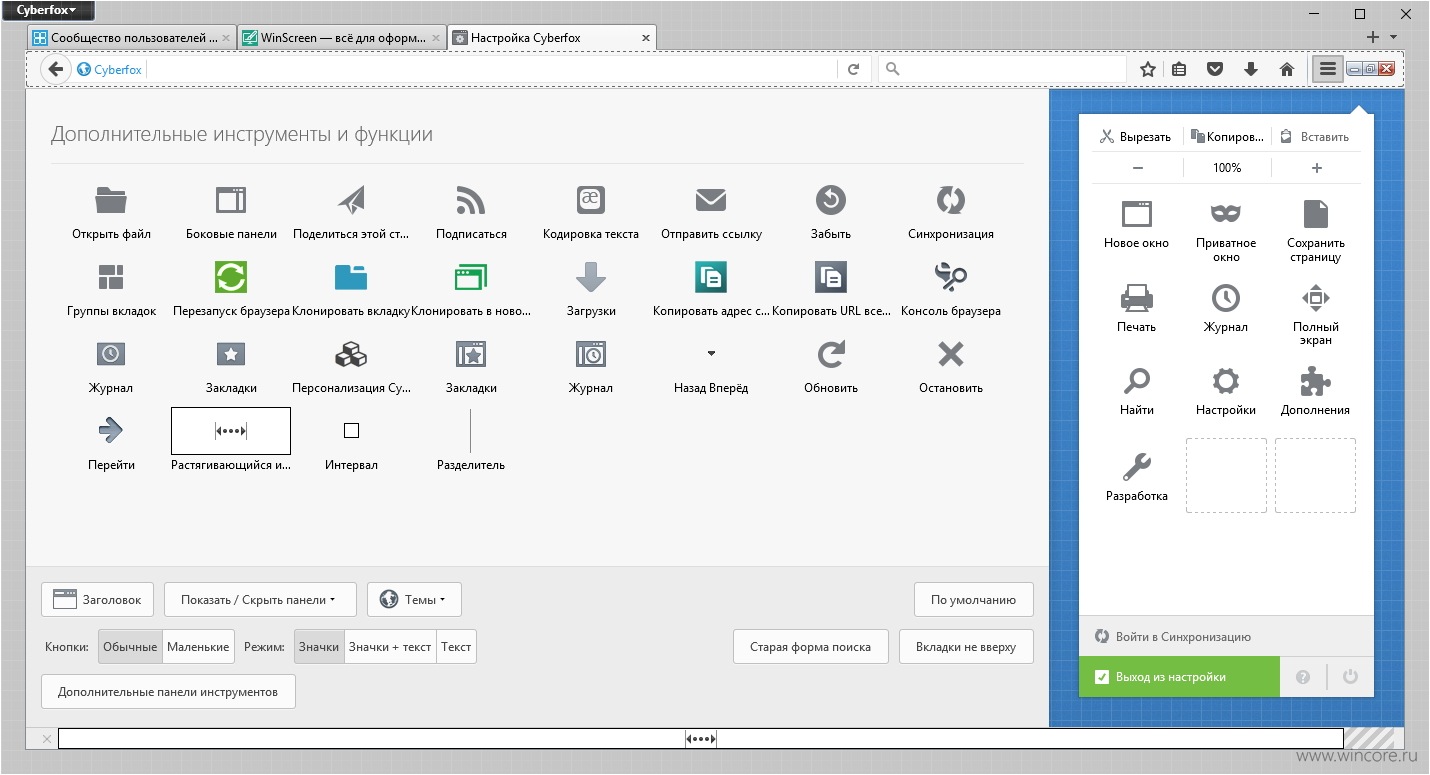Select the Настройка Cyberfox tab
The width and height of the screenshot is (1430, 775).
[x=552, y=38]
